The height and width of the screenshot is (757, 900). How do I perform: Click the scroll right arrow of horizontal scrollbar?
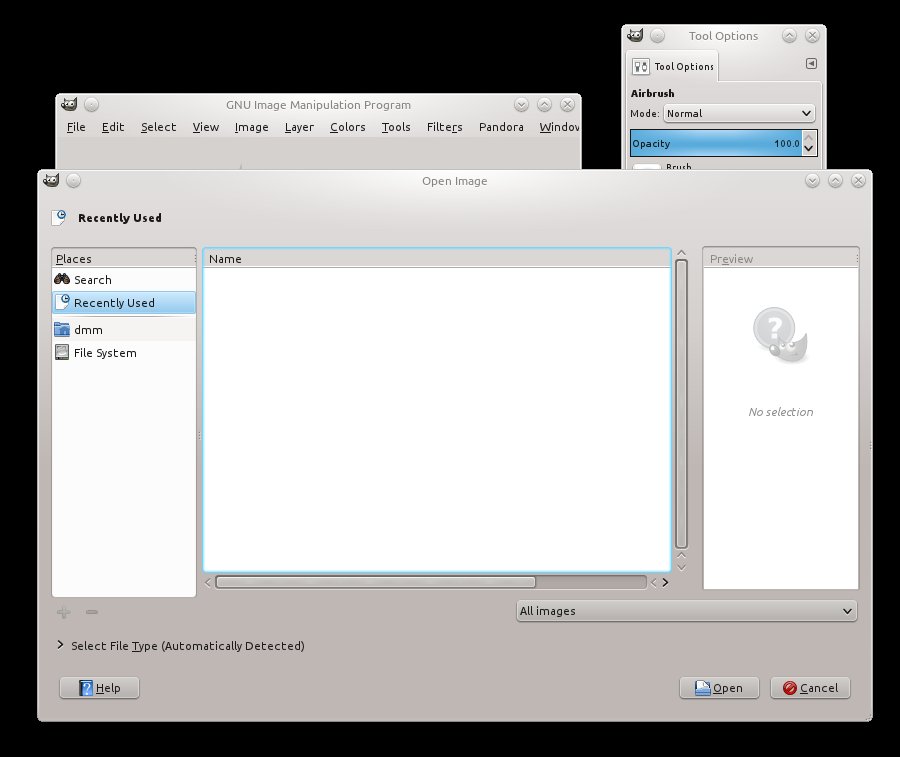(x=665, y=583)
